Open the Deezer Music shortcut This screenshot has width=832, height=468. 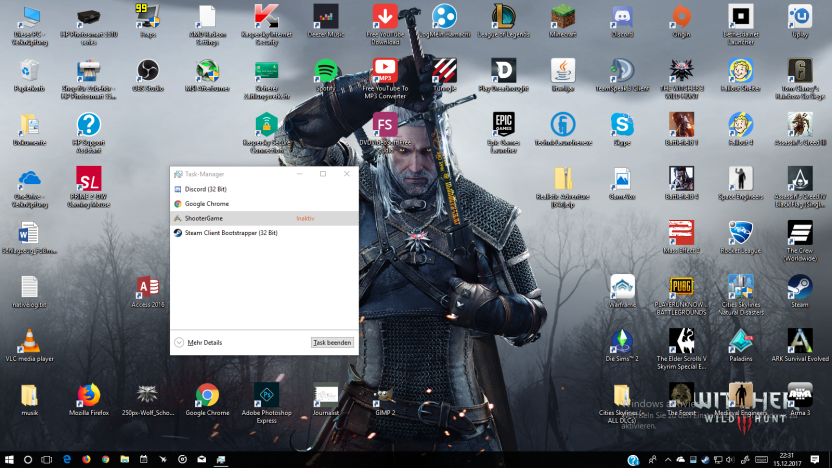point(326,16)
